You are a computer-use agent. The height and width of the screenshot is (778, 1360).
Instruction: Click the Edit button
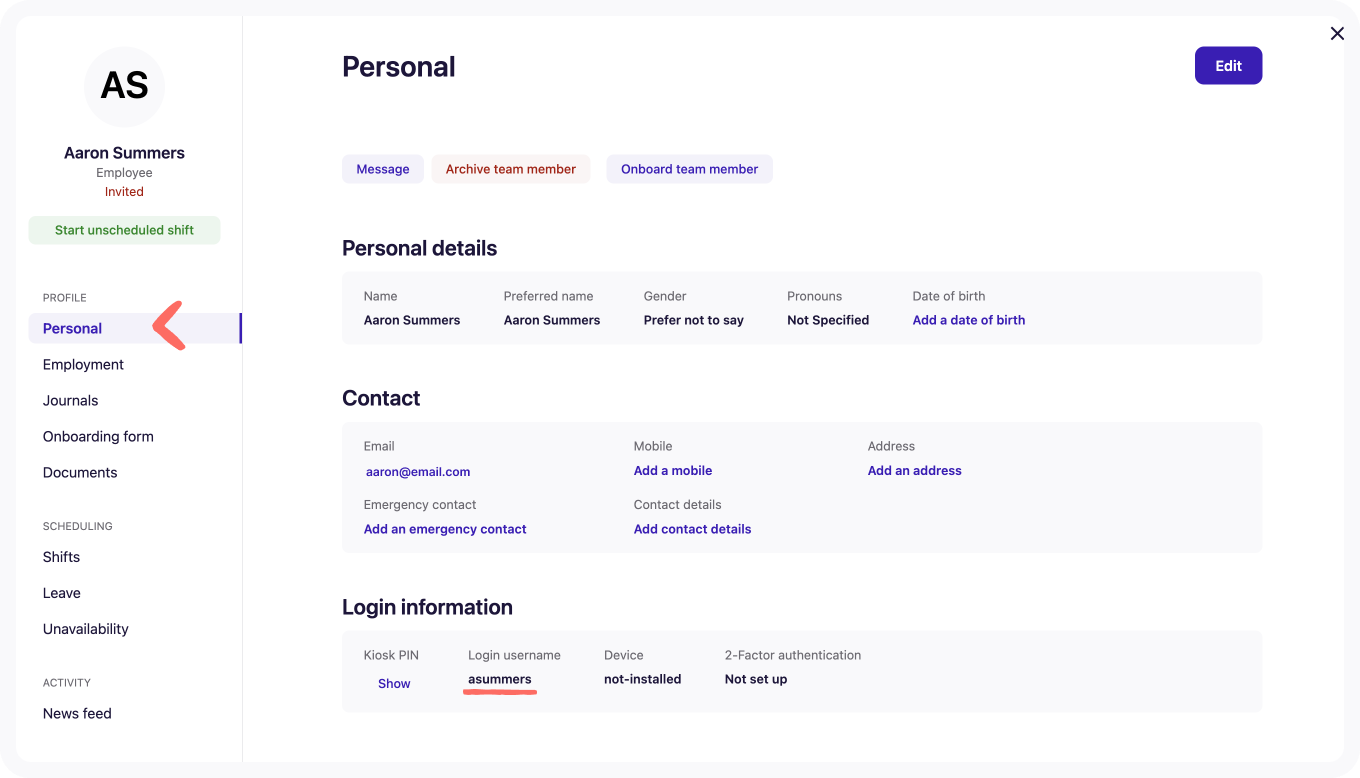pyautogui.click(x=1228, y=66)
